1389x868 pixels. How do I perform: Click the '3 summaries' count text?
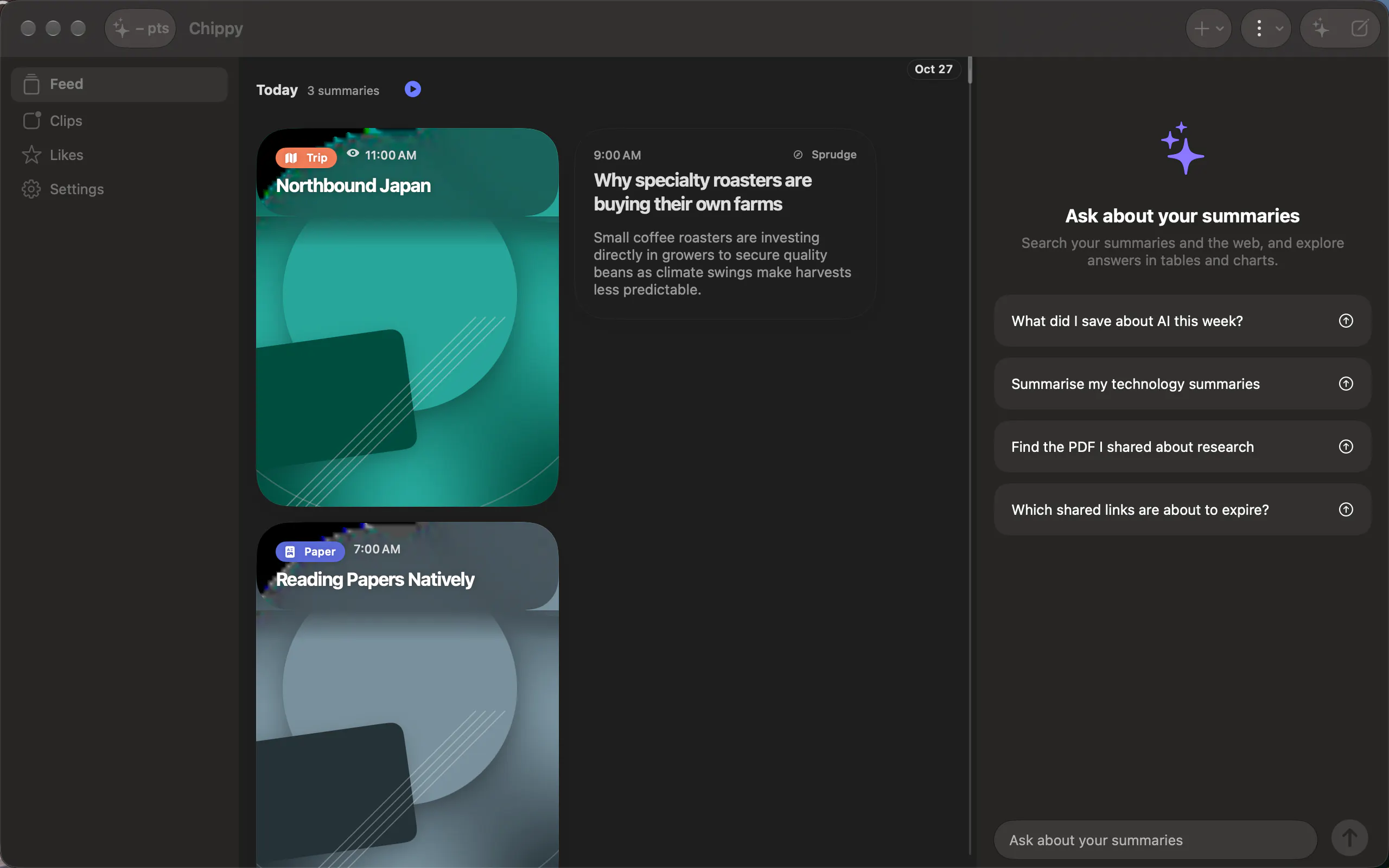[x=343, y=91]
